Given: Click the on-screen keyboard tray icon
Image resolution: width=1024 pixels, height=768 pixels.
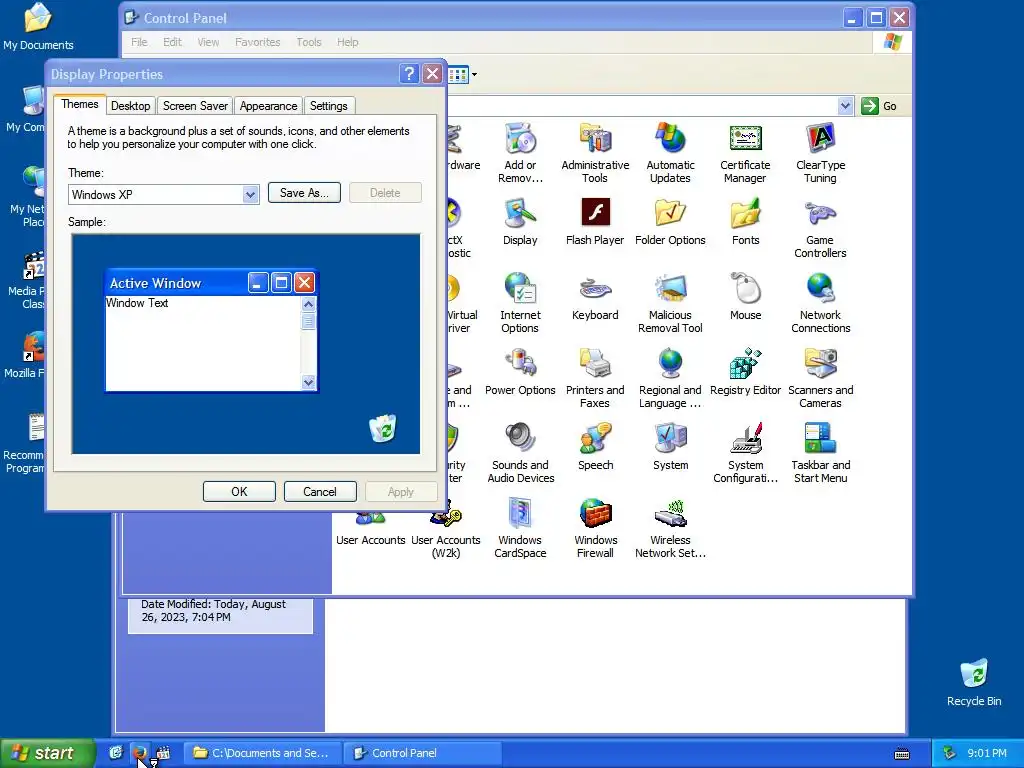Looking at the screenshot, I should 902,754.
